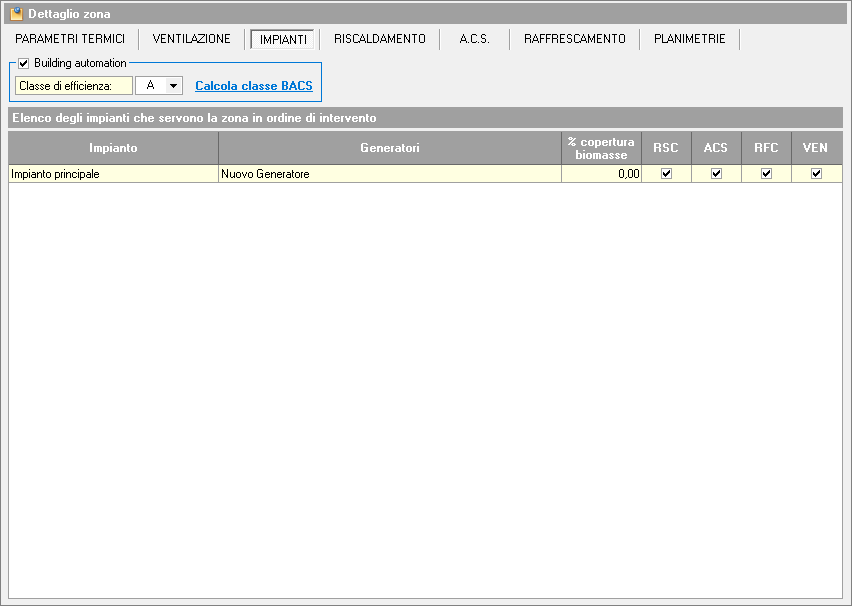The width and height of the screenshot is (852, 606).
Task: Open the Classe di efficienza dropdown arrow
Action: (174, 86)
